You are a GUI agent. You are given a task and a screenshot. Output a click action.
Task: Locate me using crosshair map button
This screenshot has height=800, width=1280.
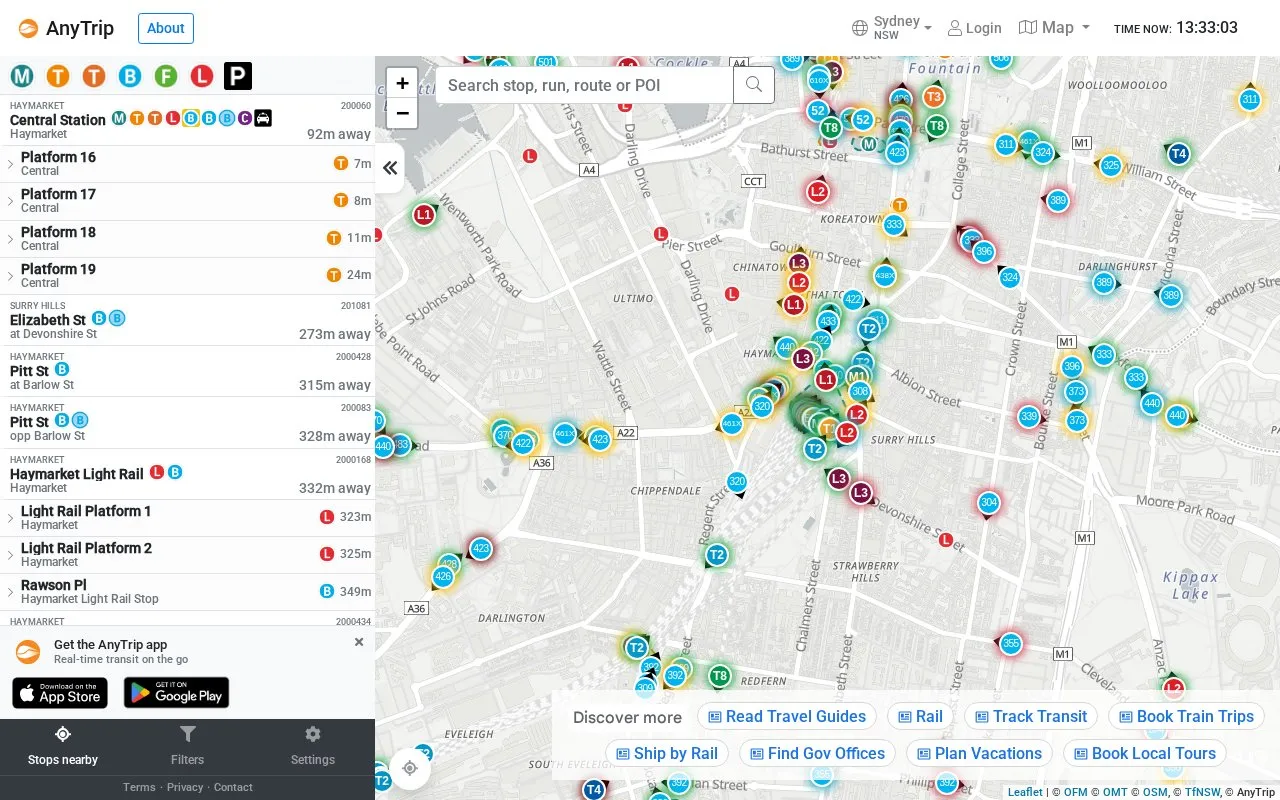tap(409, 768)
